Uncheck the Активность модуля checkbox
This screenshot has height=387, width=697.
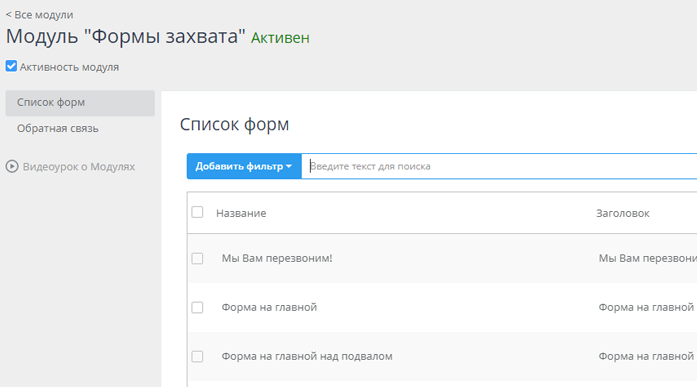pyautogui.click(x=11, y=66)
